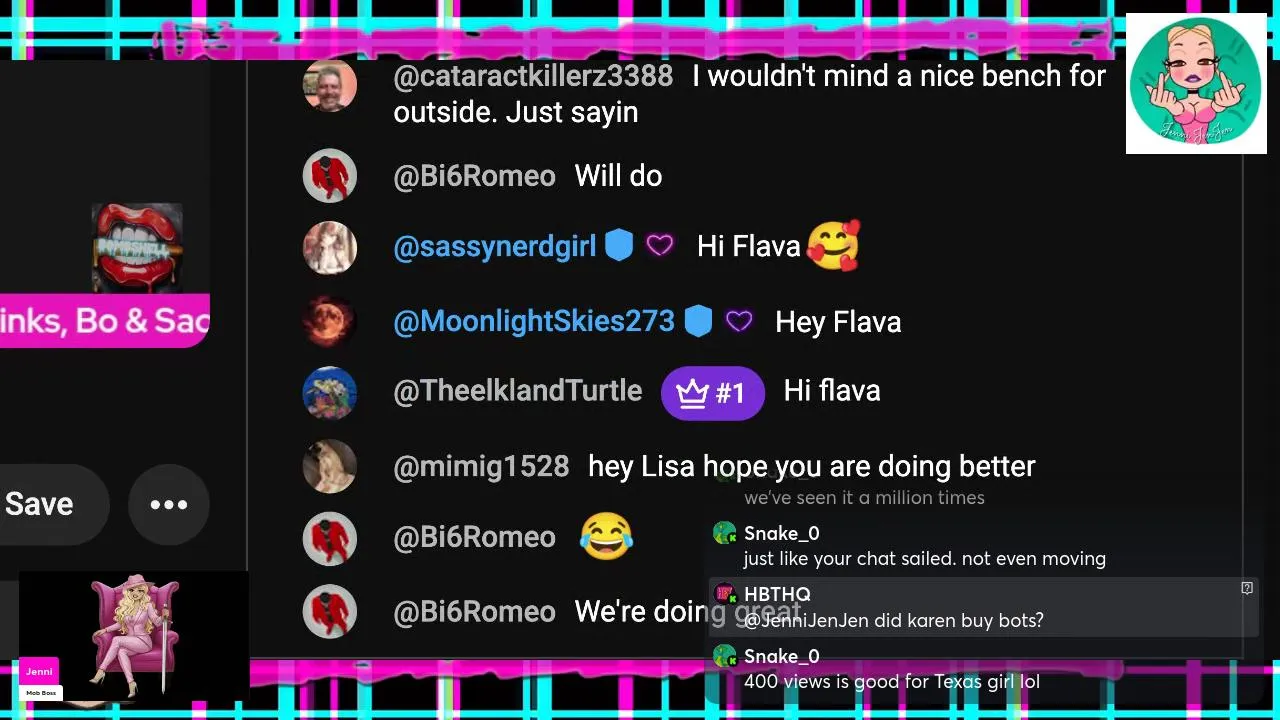The width and height of the screenshot is (1280, 720).
Task: Open cataractkillerz3388 profile avatar
Action: coord(330,85)
